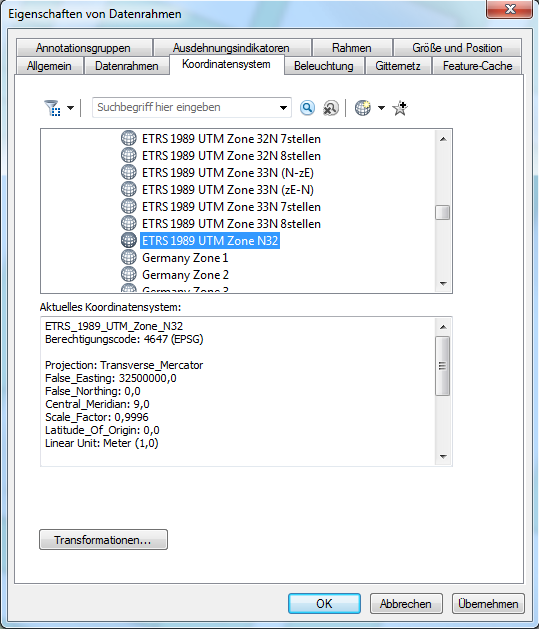Select ETRS 1989 UTM Zone 32N 7stellen
Viewport: 539px width, 629px height.
tap(231, 139)
